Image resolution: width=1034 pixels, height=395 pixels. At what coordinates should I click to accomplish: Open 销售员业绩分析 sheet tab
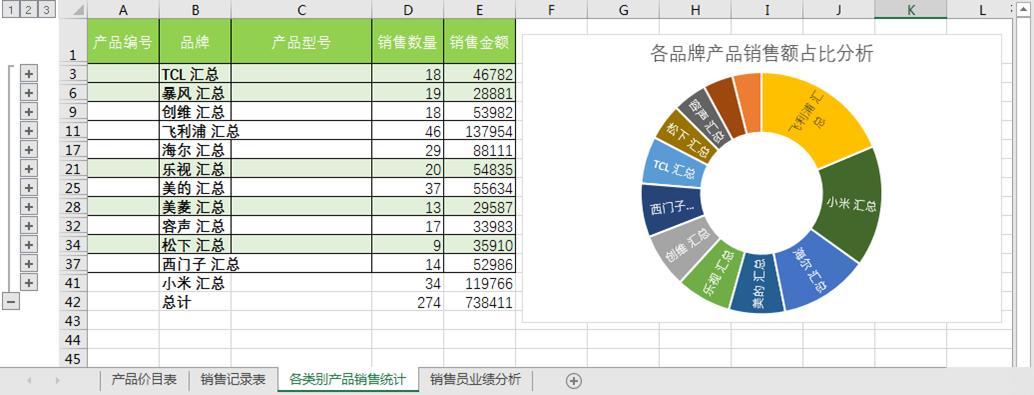tap(475, 380)
